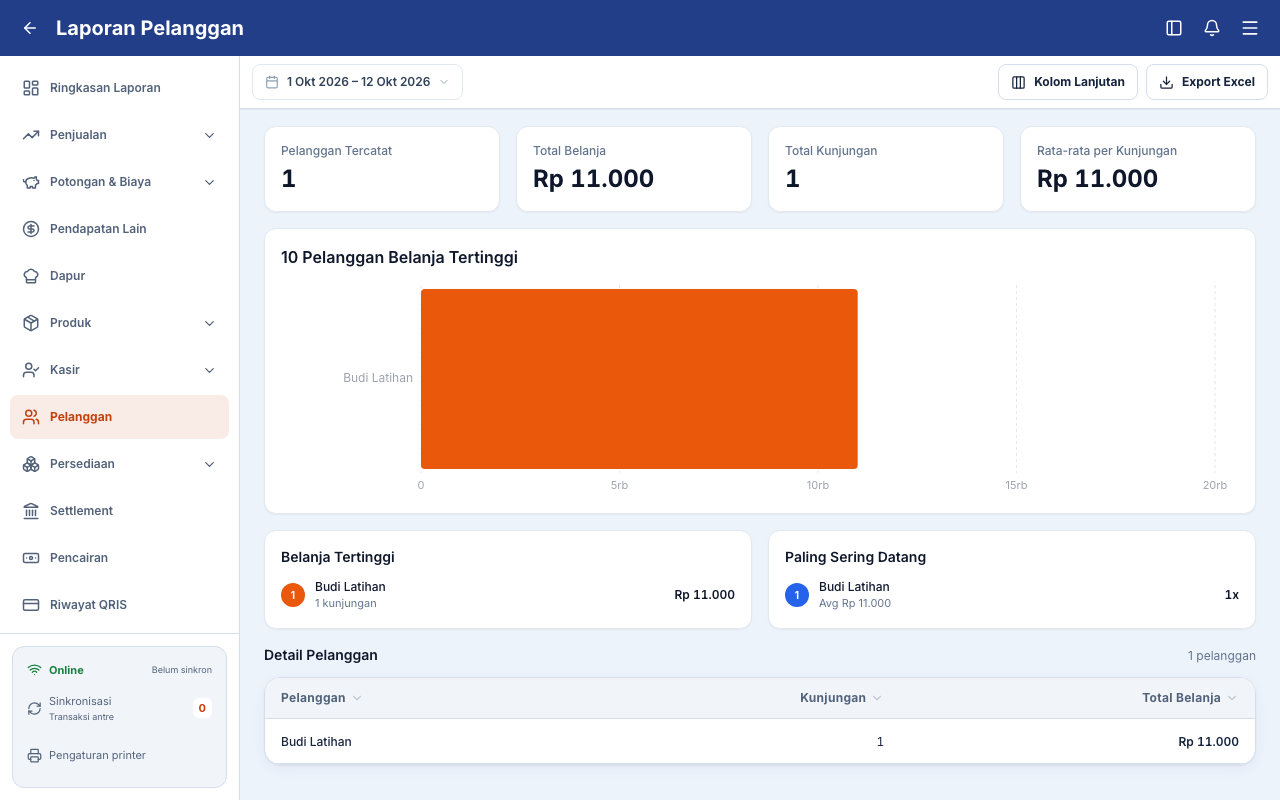Open the hamburger menu

1250,28
